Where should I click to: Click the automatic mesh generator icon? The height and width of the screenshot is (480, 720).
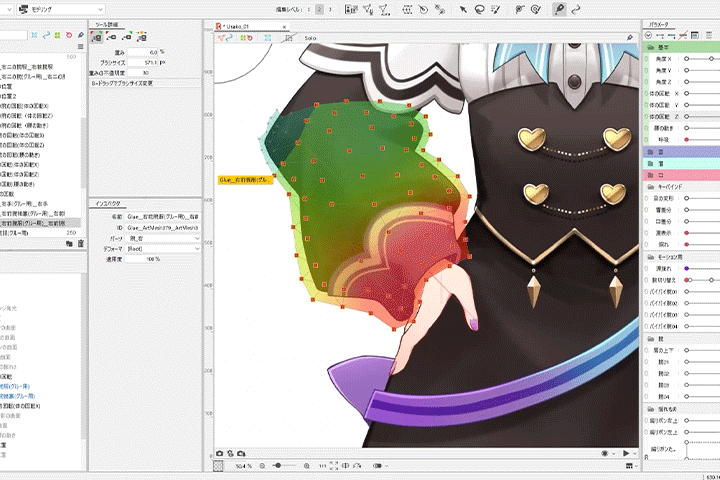click(384, 9)
